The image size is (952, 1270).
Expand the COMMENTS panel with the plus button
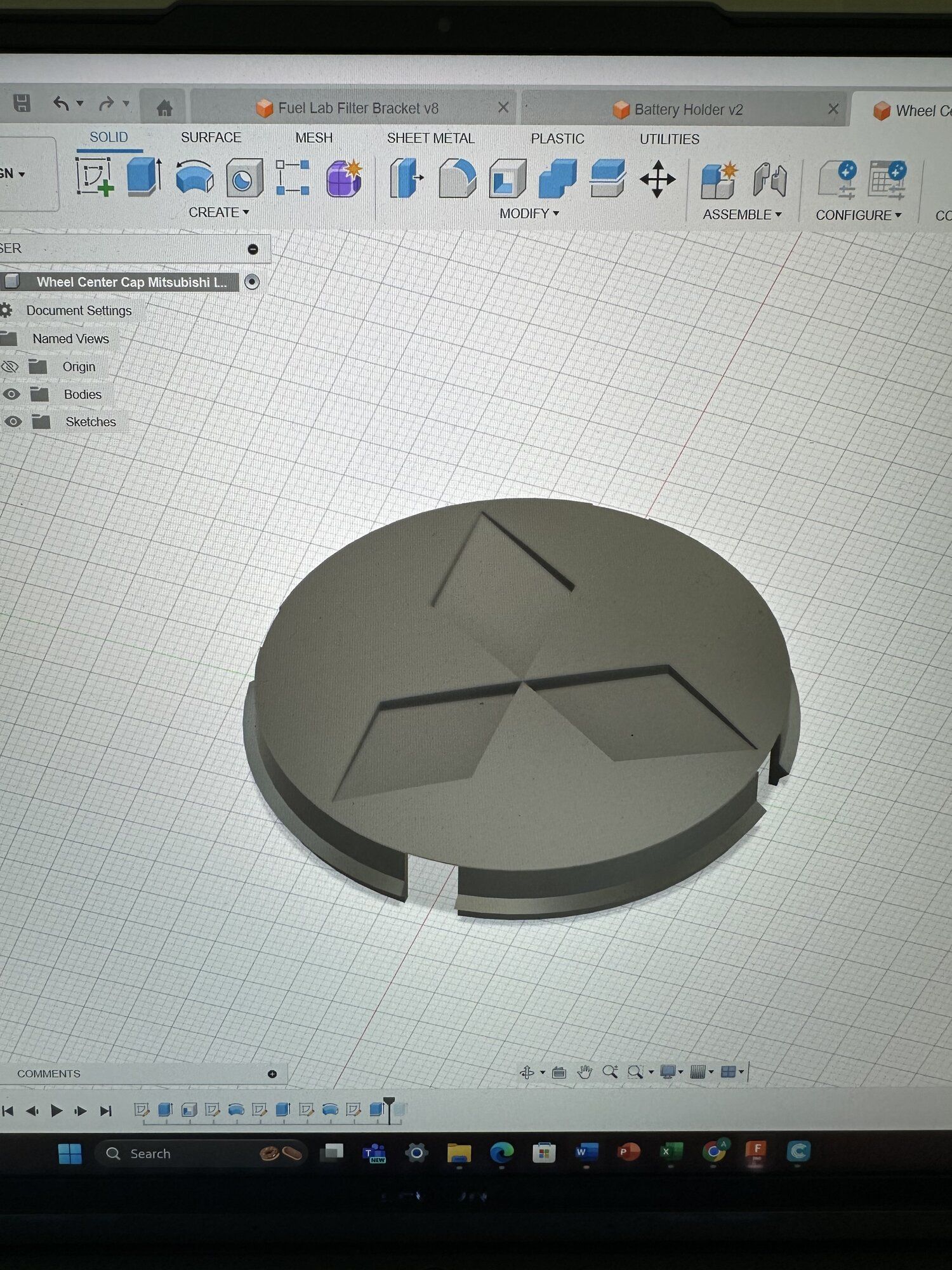click(272, 1074)
